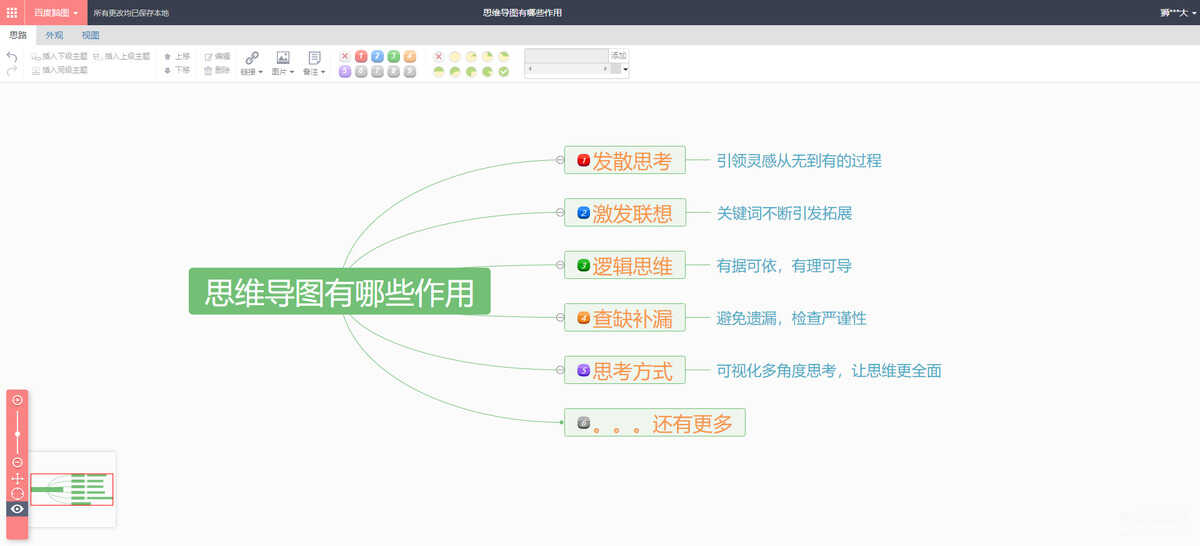Select the 。。。还有更多 node

[x=655, y=423]
